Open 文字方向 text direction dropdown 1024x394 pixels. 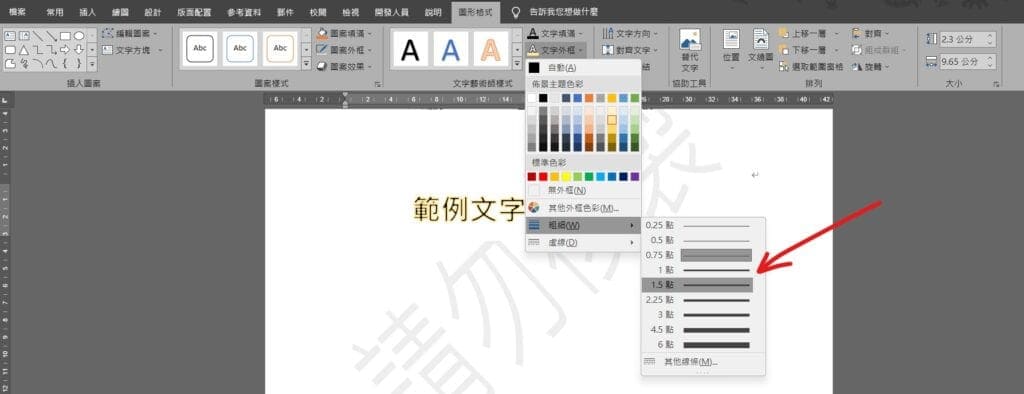[630, 33]
